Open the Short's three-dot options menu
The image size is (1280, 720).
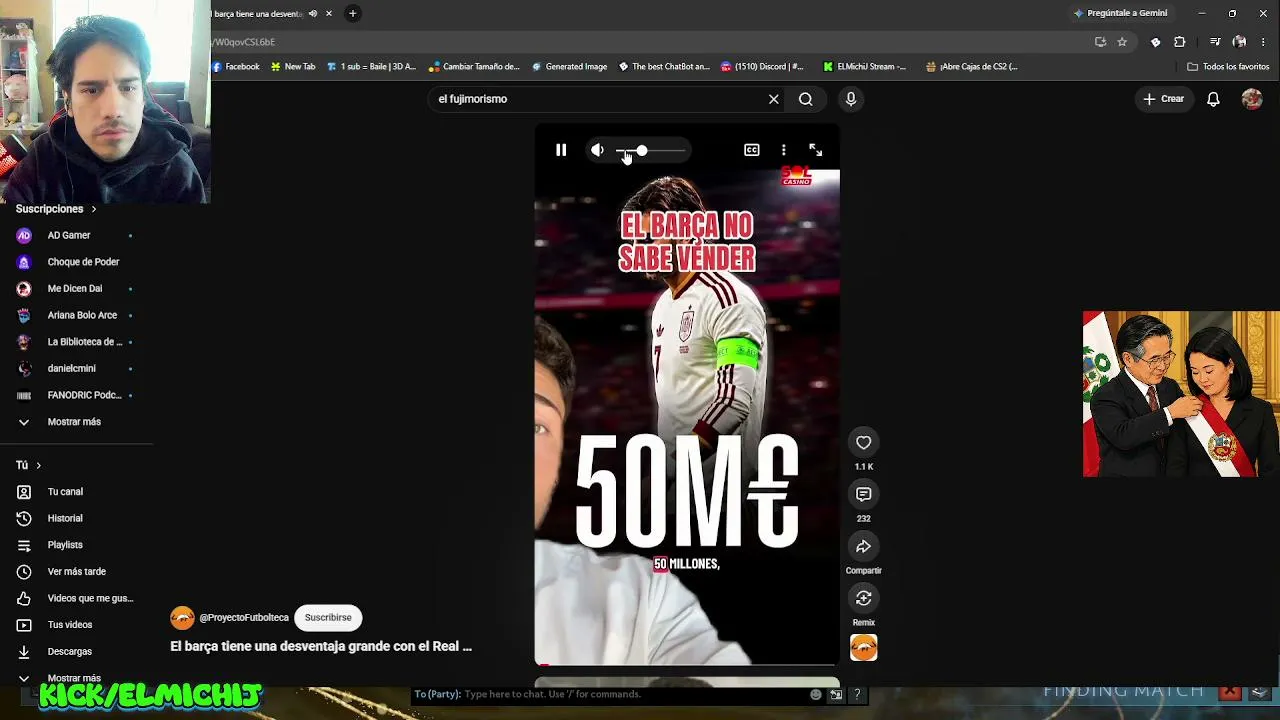point(784,150)
